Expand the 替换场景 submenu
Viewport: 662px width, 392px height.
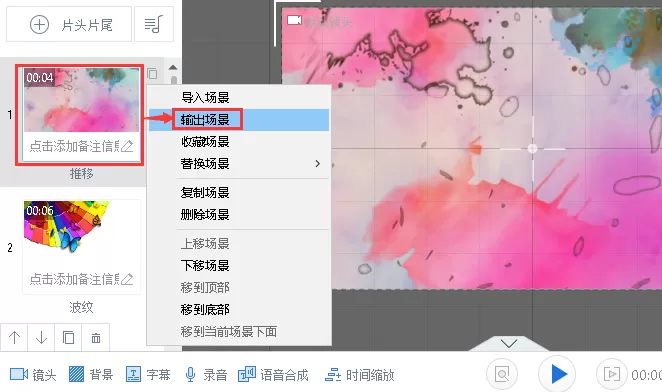coord(239,163)
